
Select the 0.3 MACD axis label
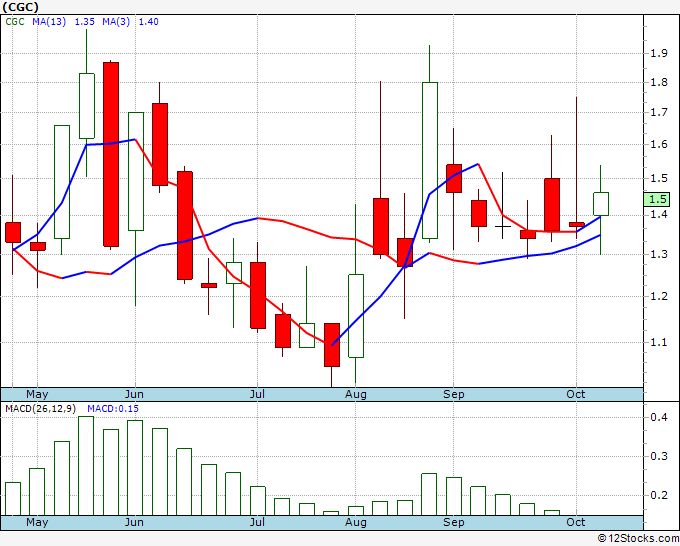tap(659, 456)
